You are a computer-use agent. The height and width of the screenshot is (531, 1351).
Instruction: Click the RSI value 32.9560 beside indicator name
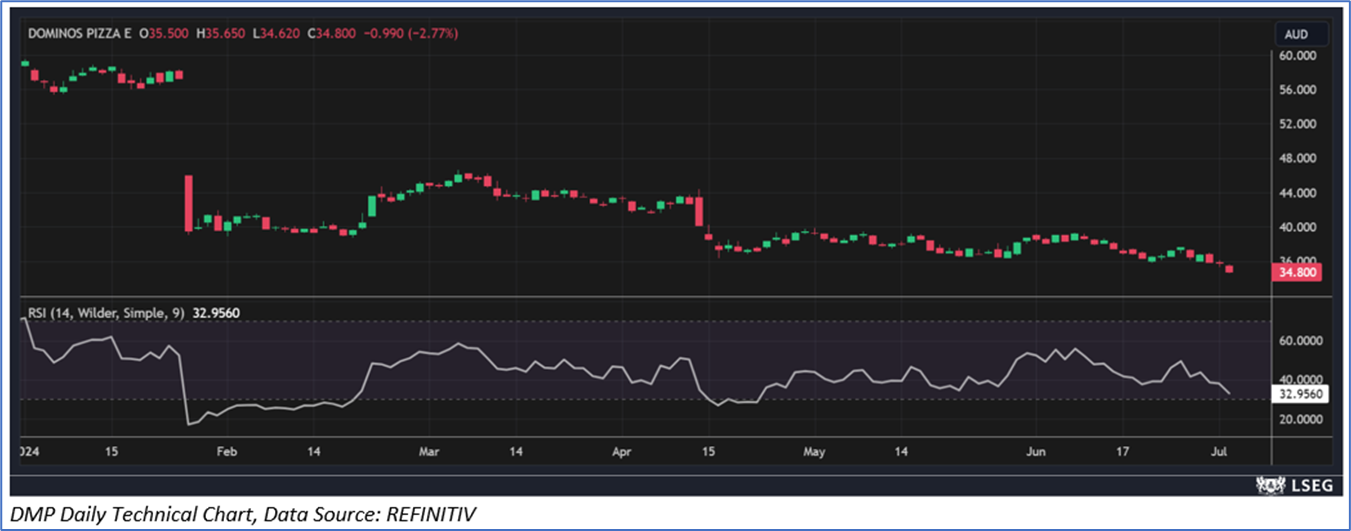215,313
